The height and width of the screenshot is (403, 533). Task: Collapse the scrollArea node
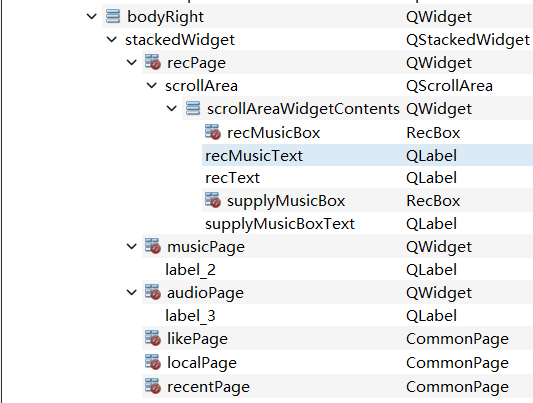[152, 86]
